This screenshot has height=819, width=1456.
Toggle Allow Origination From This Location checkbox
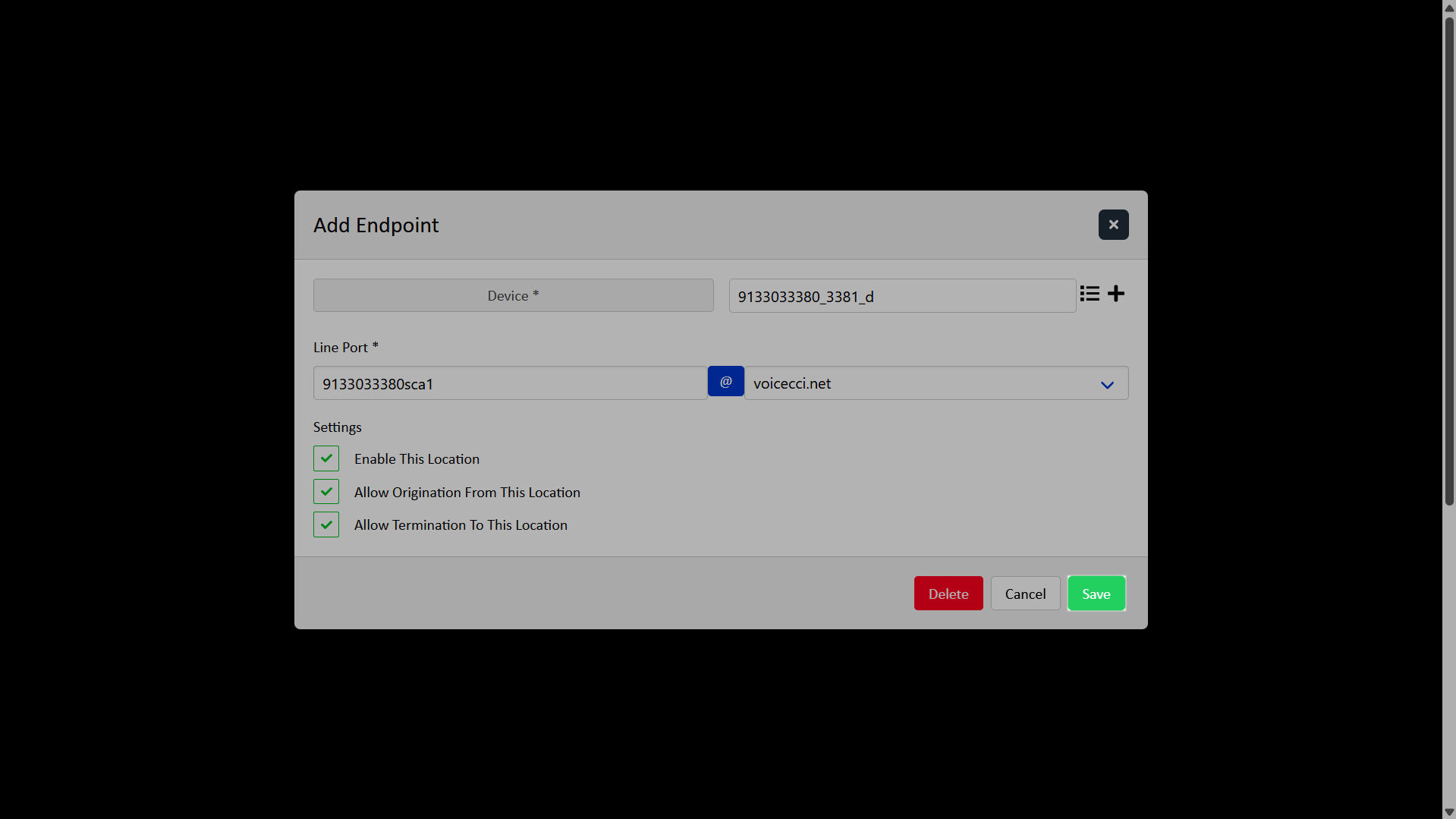coord(326,492)
